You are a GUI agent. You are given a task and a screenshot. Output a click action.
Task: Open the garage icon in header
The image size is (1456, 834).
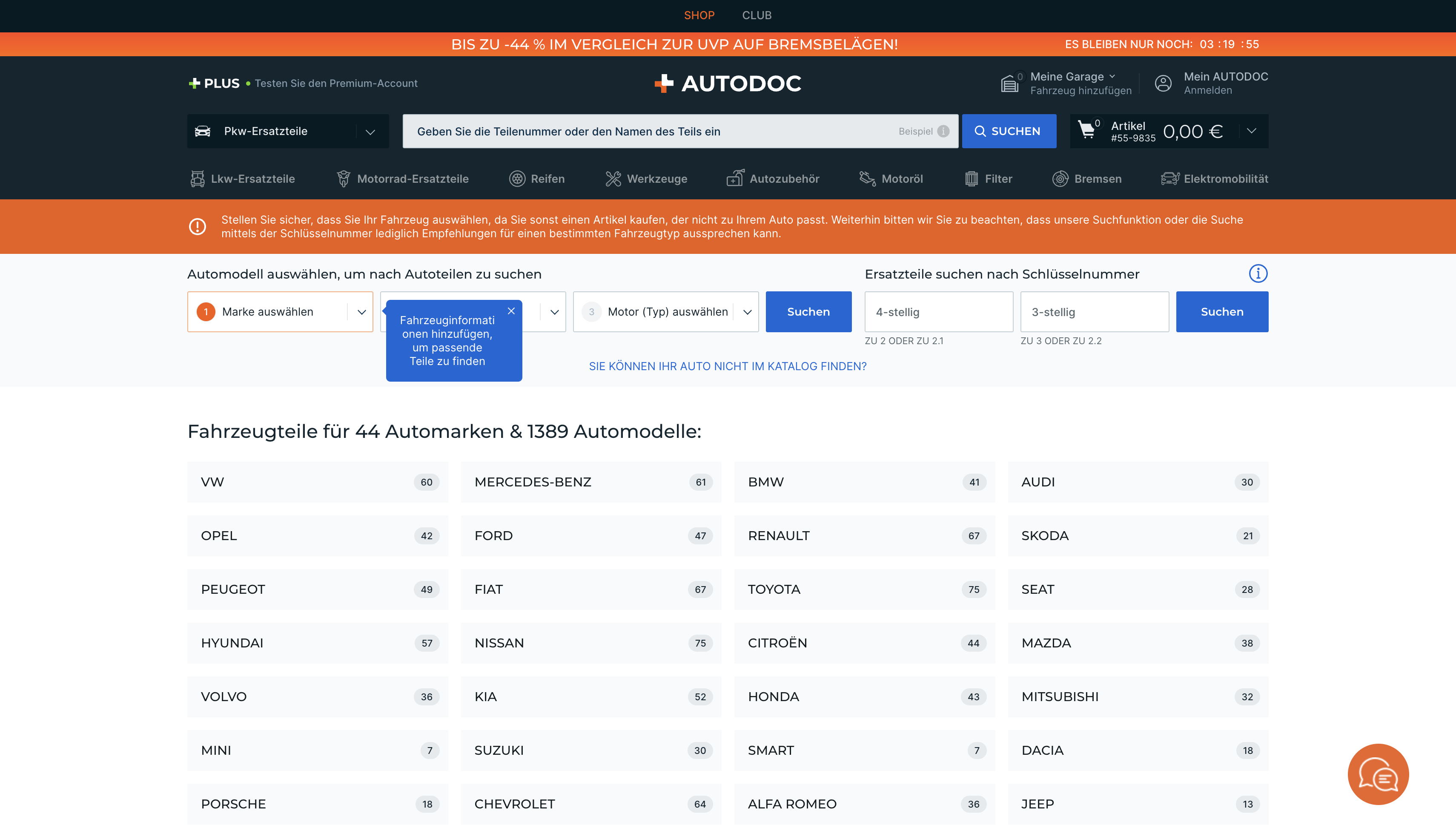pos(1009,83)
